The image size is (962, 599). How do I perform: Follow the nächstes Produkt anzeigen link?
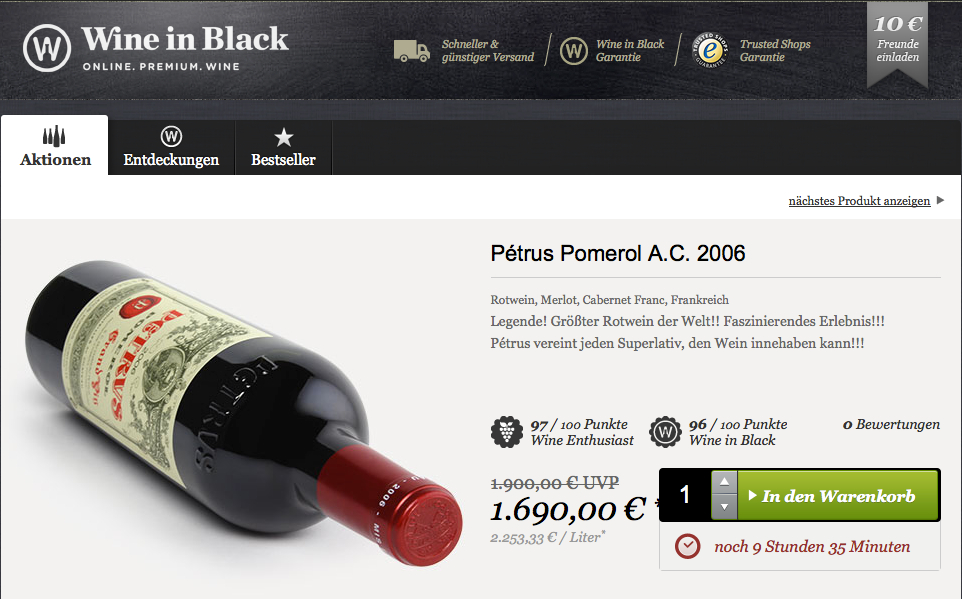tap(859, 201)
